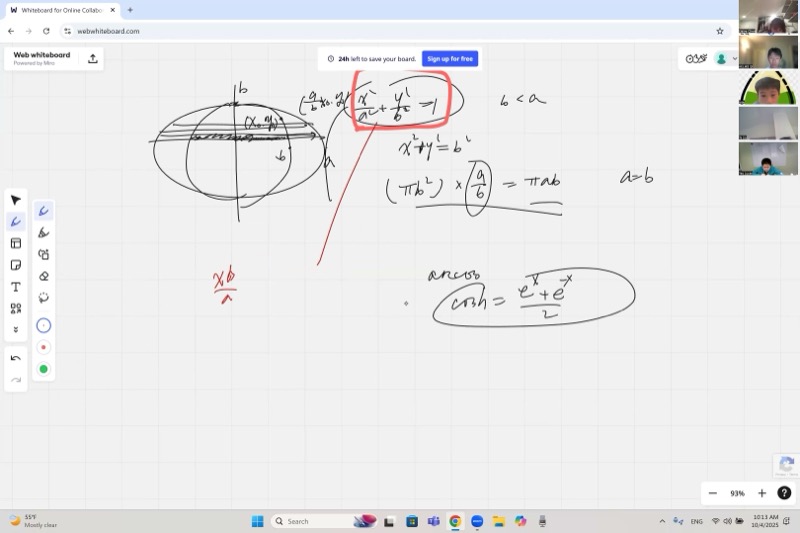Pick the highlighter pen
This screenshot has height=533, width=800.
pyautogui.click(x=43, y=232)
